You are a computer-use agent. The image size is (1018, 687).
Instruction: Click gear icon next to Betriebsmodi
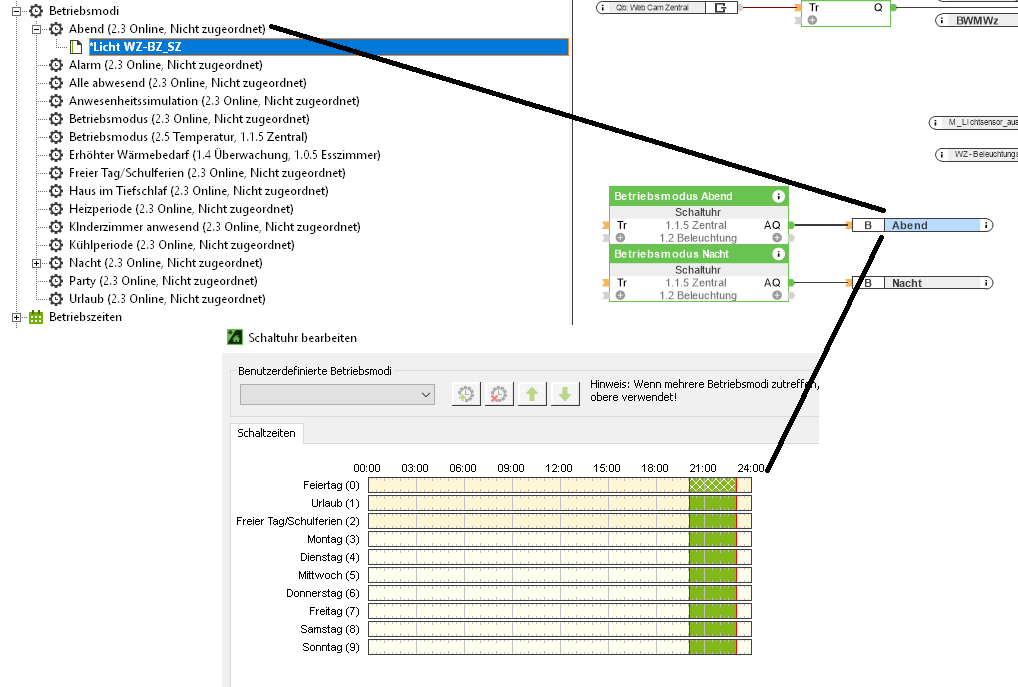click(36, 11)
